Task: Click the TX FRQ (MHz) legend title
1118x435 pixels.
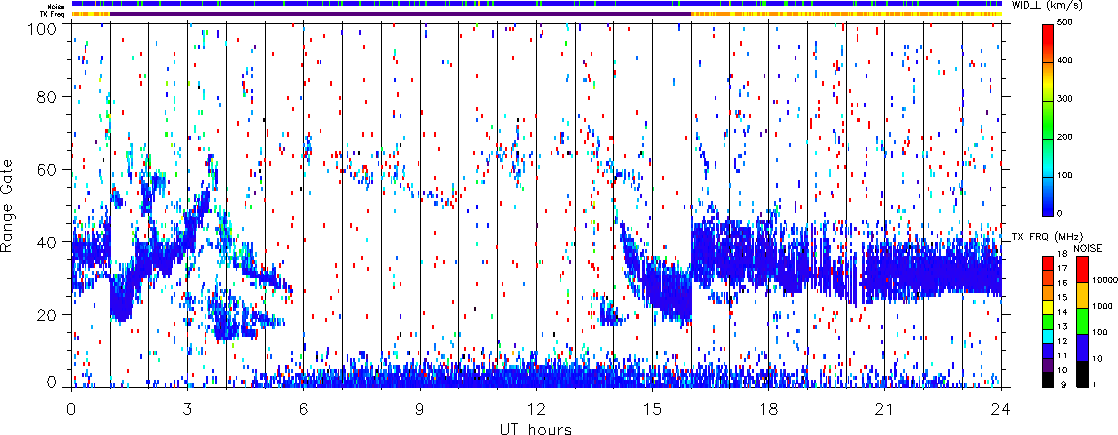Action: 1046,237
